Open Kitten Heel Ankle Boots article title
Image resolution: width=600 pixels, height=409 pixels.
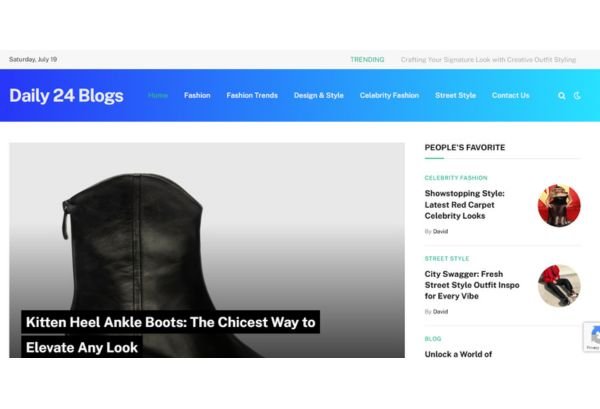pyautogui.click(x=170, y=334)
